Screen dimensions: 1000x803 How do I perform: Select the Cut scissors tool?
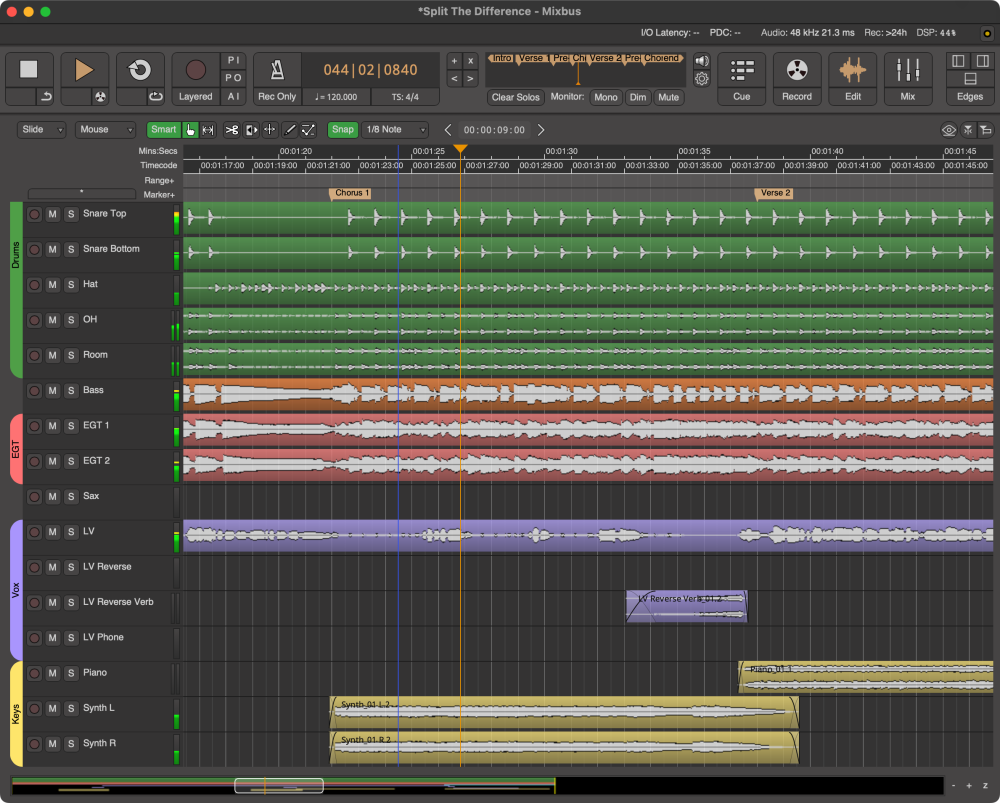pyautogui.click(x=232, y=129)
